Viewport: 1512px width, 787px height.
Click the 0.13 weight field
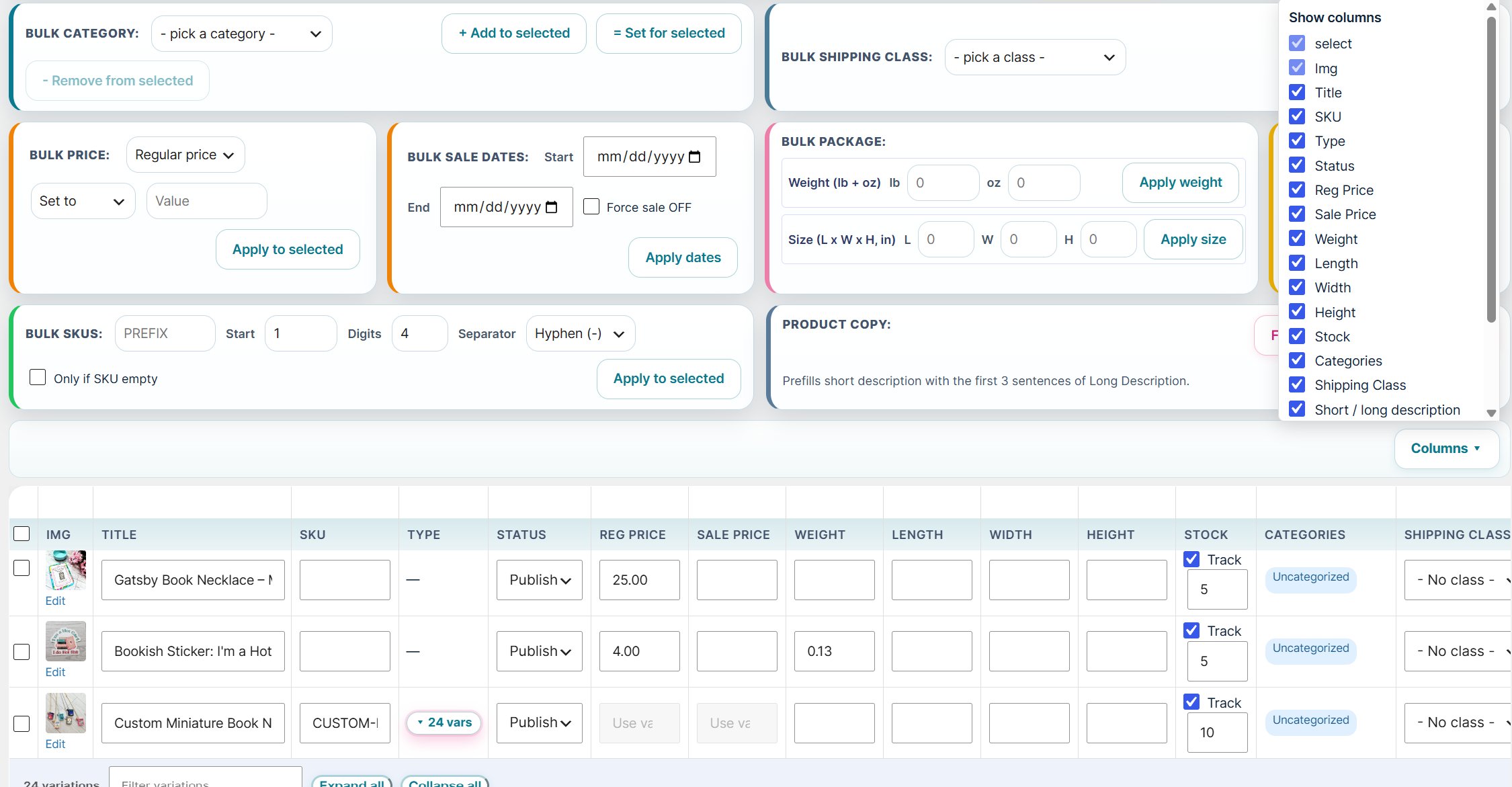tap(835, 651)
